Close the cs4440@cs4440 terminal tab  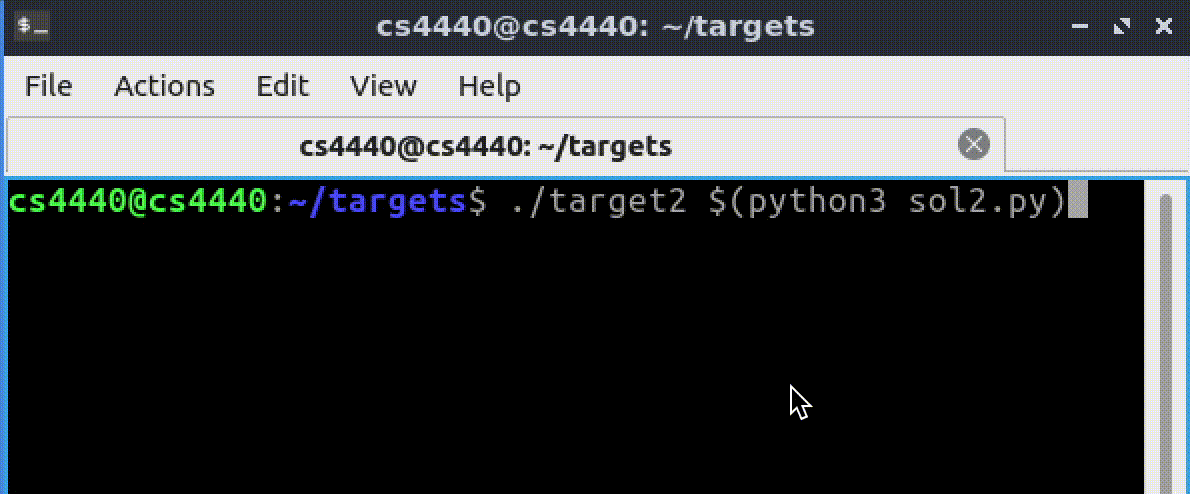tap(974, 145)
